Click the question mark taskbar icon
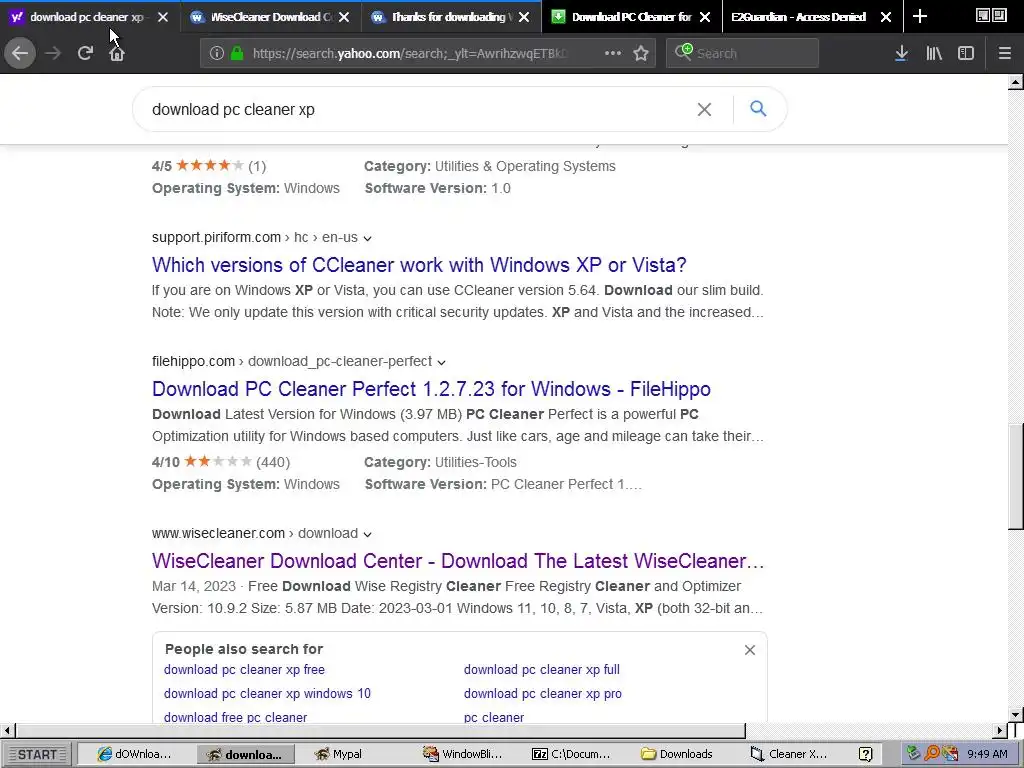The image size is (1024, 768). tap(865, 754)
